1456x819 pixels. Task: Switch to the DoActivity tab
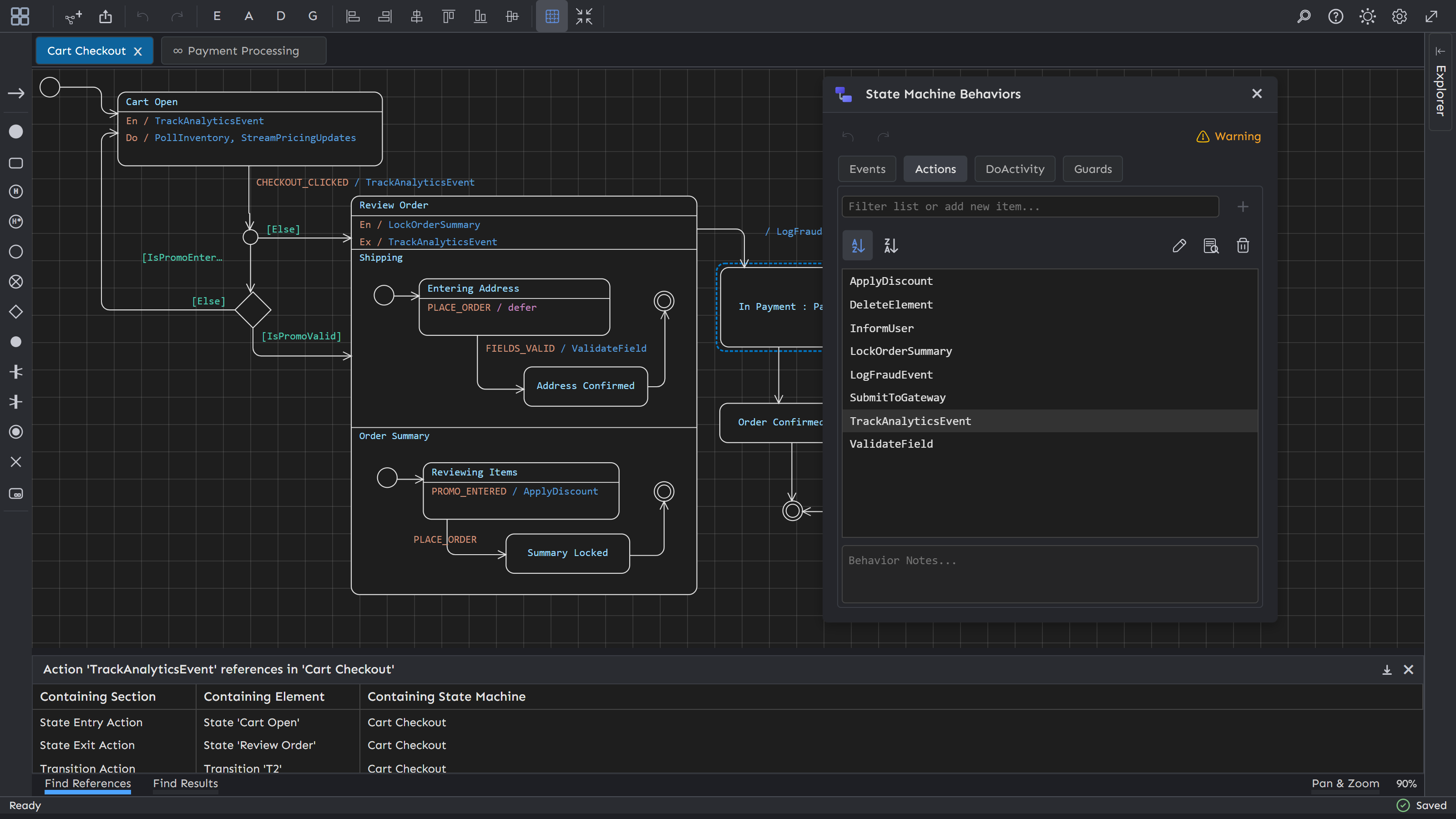tap(1015, 169)
